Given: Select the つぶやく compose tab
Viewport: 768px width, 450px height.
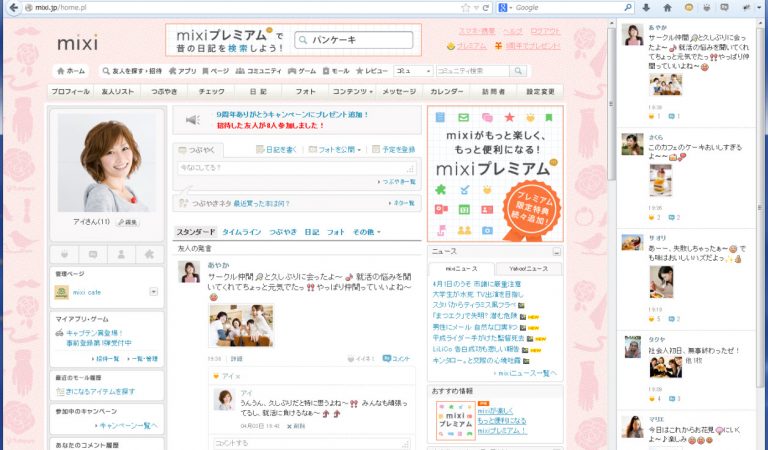Looking at the screenshot, I should coord(198,150).
